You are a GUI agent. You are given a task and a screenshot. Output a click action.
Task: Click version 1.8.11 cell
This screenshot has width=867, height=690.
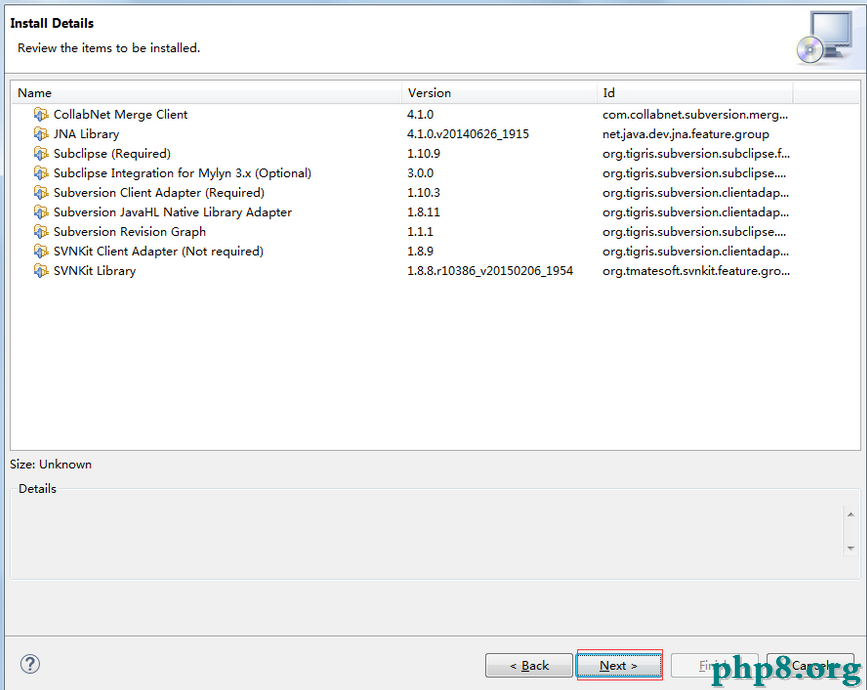point(424,212)
